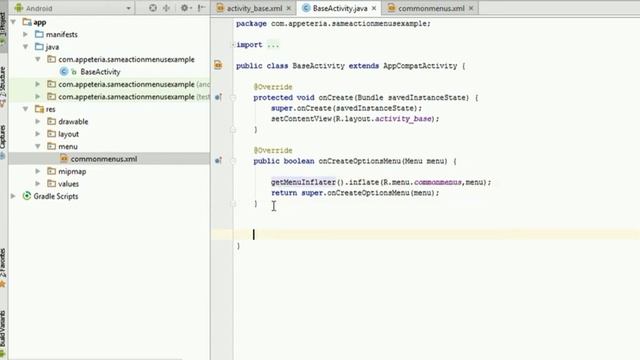Expand the test sameactionmenusexample package
This screenshot has width=640, height=360.
[38, 97]
